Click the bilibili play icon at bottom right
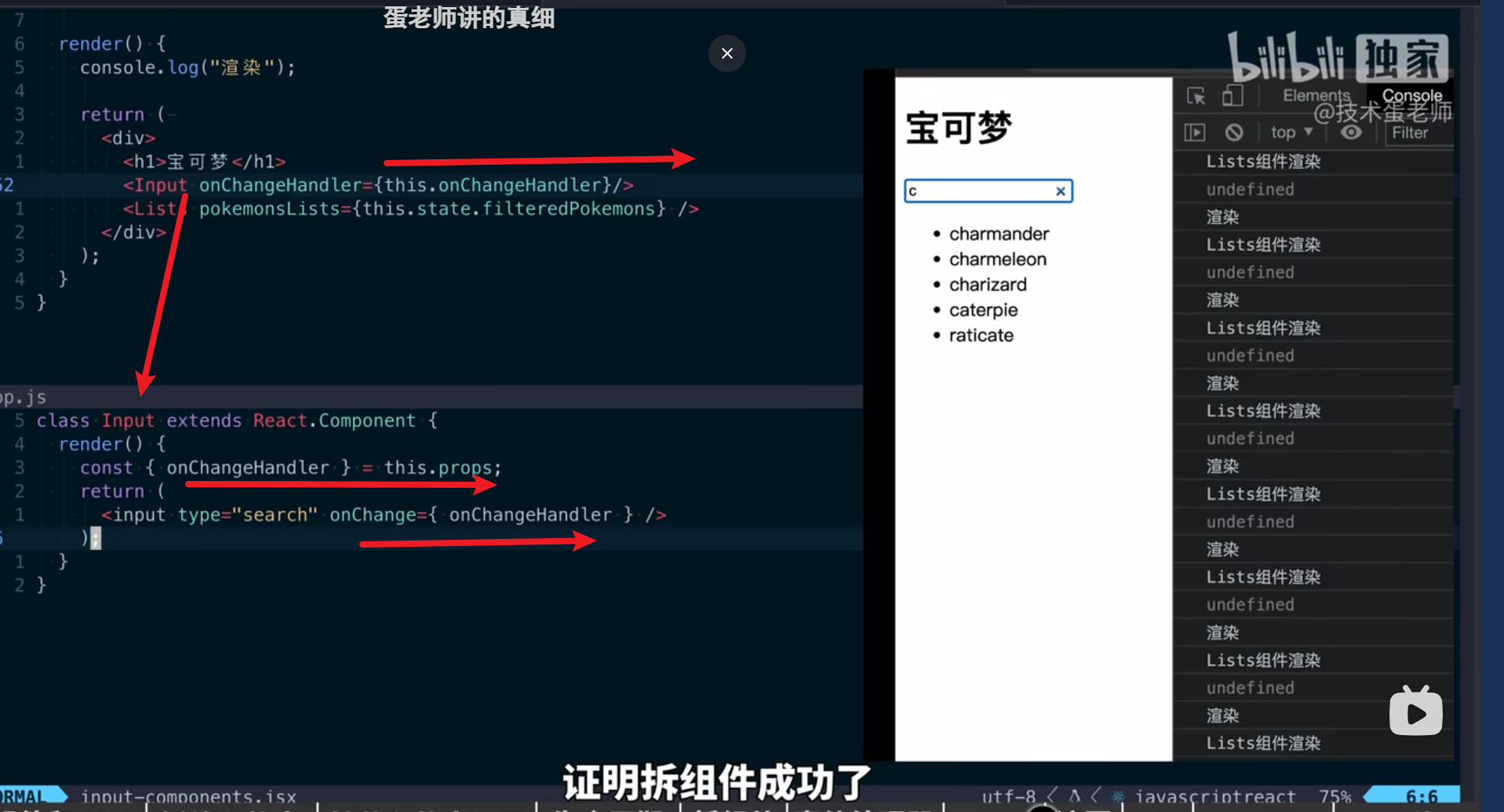This screenshot has height=812, width=1504. (x=1415, y=711)
